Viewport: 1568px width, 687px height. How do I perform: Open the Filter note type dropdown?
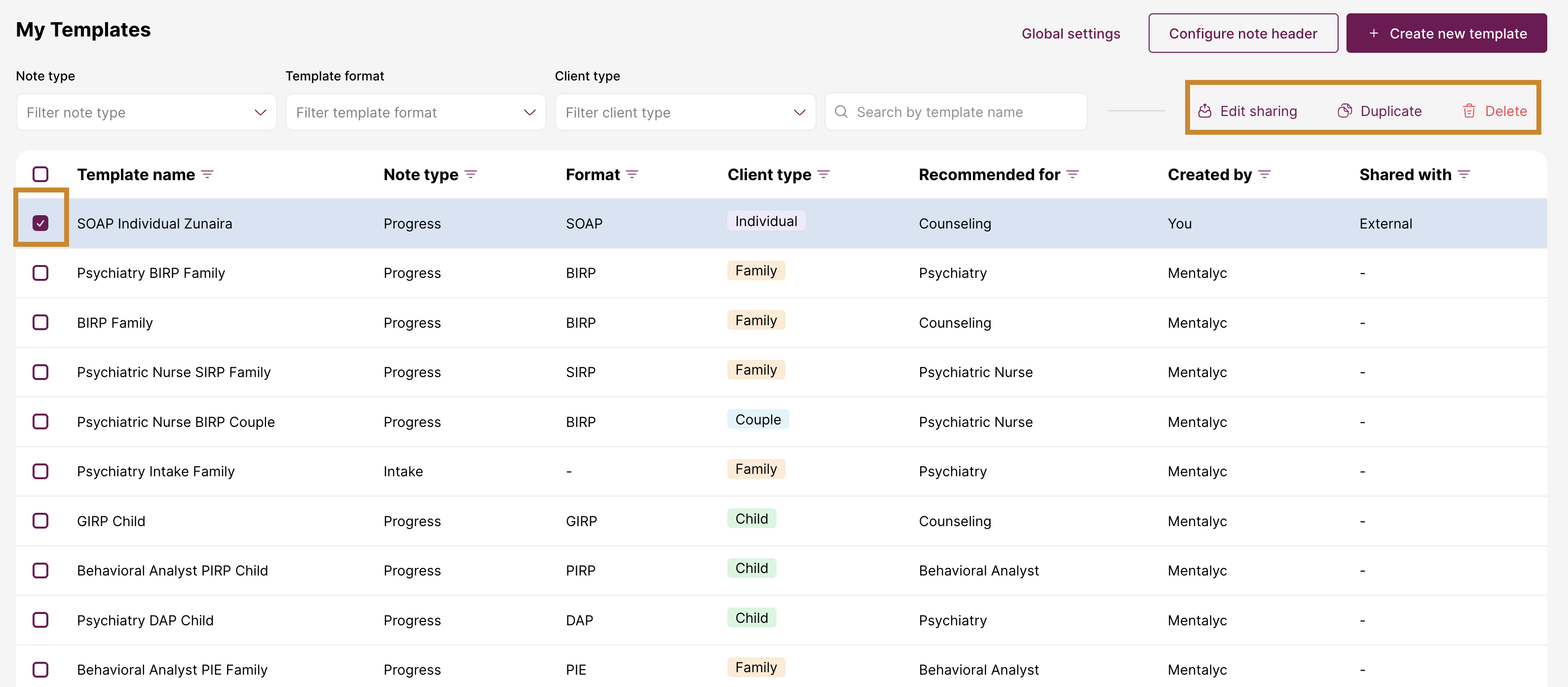point(146,112)
